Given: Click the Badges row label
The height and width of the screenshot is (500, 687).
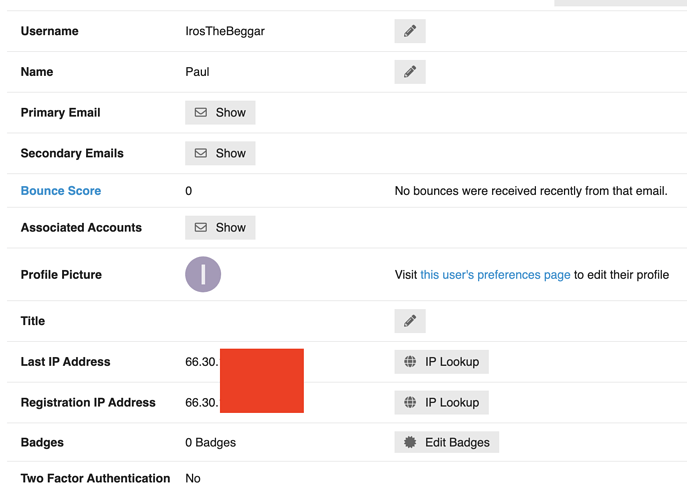Looking at the screenshot, I should click(x=42, y=443).
